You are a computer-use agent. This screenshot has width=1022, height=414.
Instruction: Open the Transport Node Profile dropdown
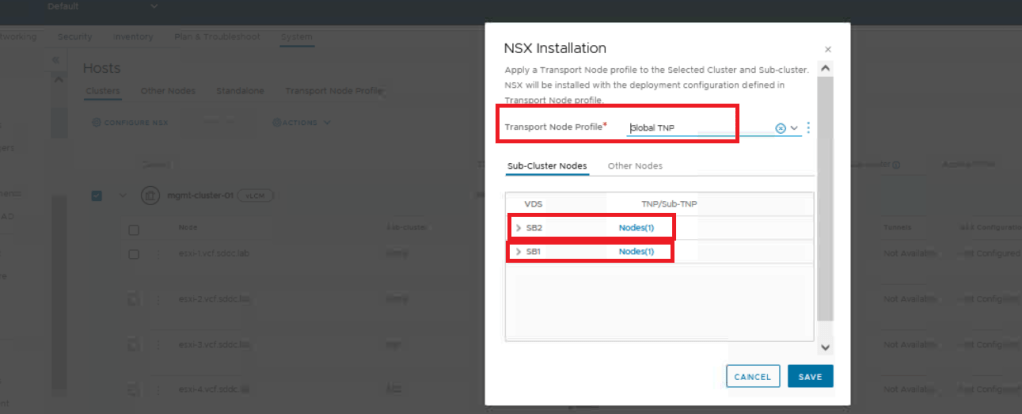click(x=794, y=128)
